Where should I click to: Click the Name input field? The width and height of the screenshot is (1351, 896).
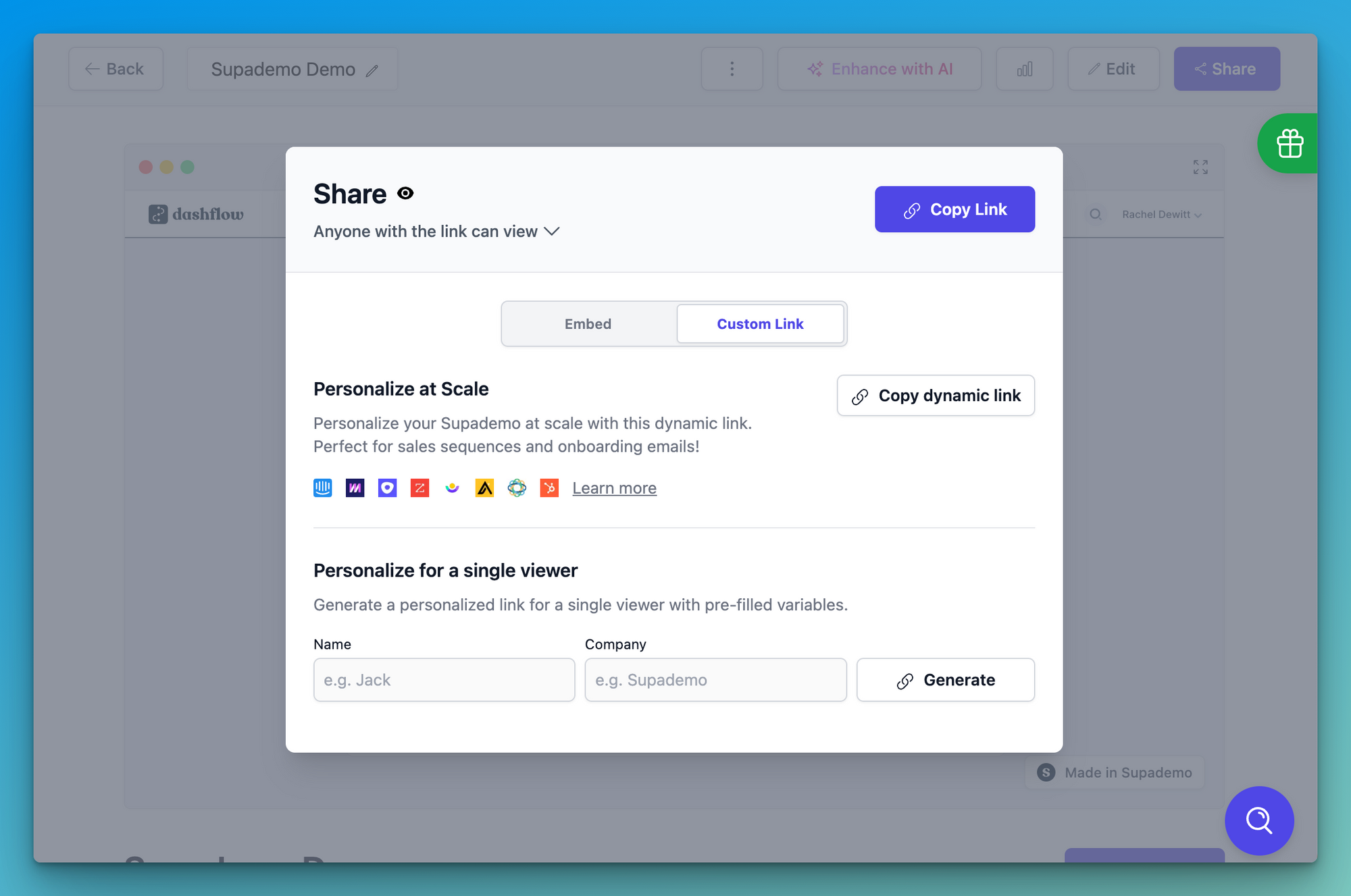click(x=444, y=680)
